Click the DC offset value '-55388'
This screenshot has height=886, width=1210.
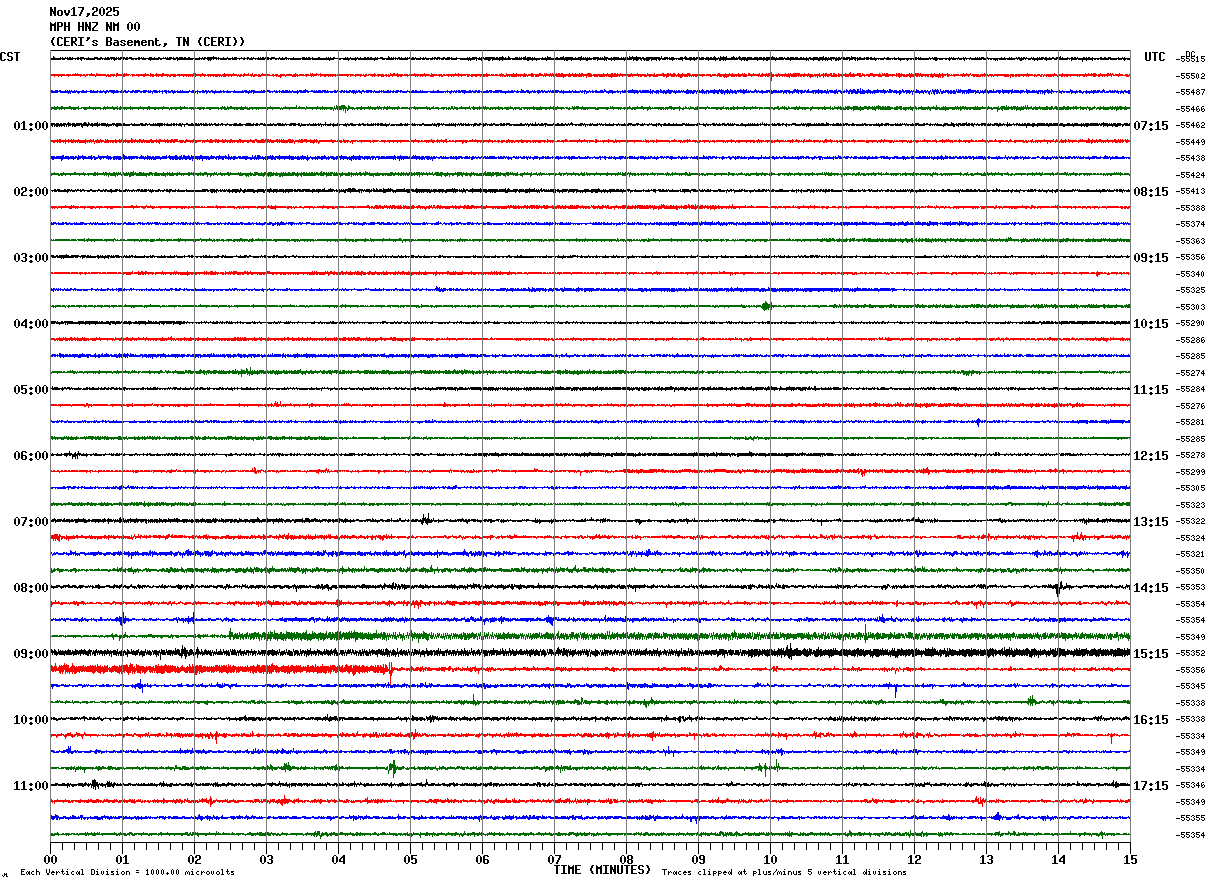point(1190,208)
